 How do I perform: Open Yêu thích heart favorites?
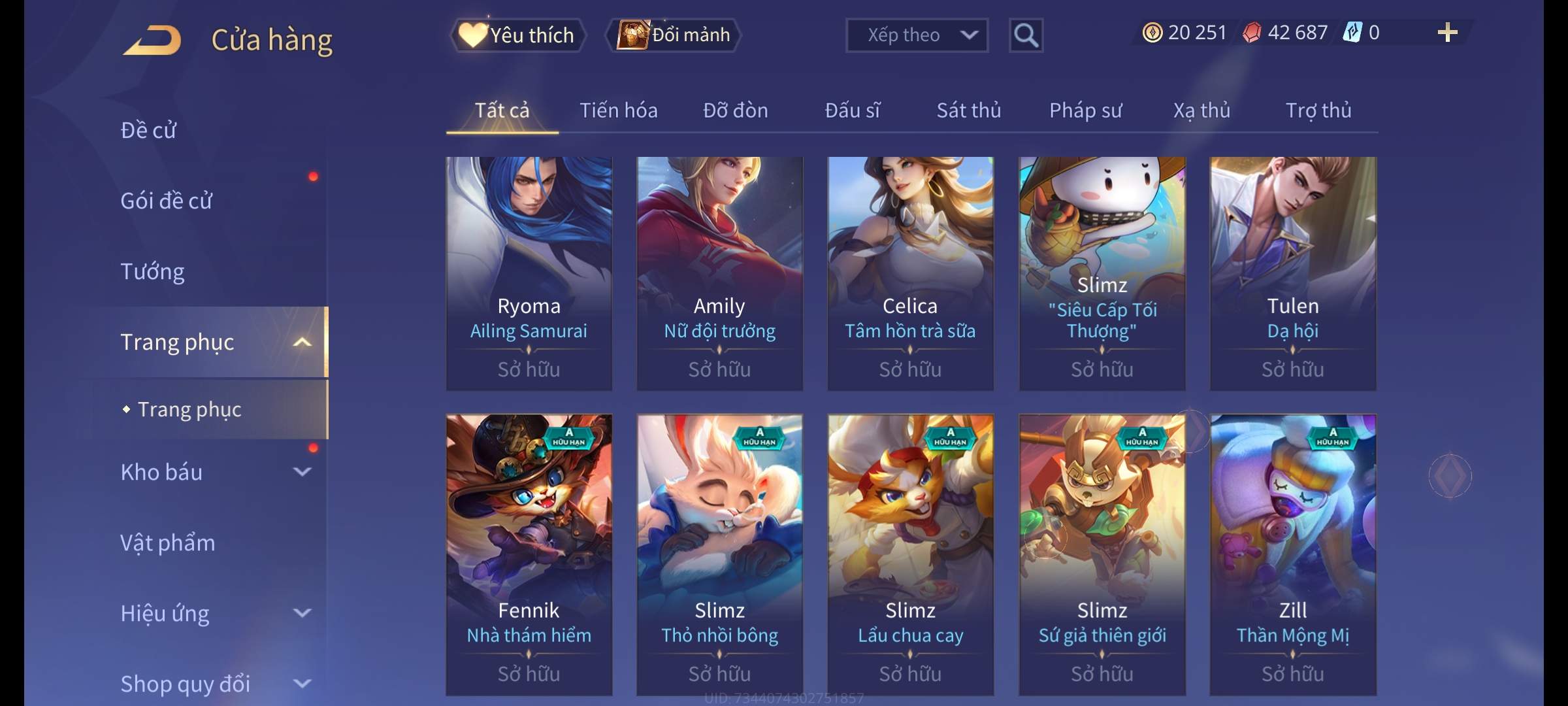(517, 35)
